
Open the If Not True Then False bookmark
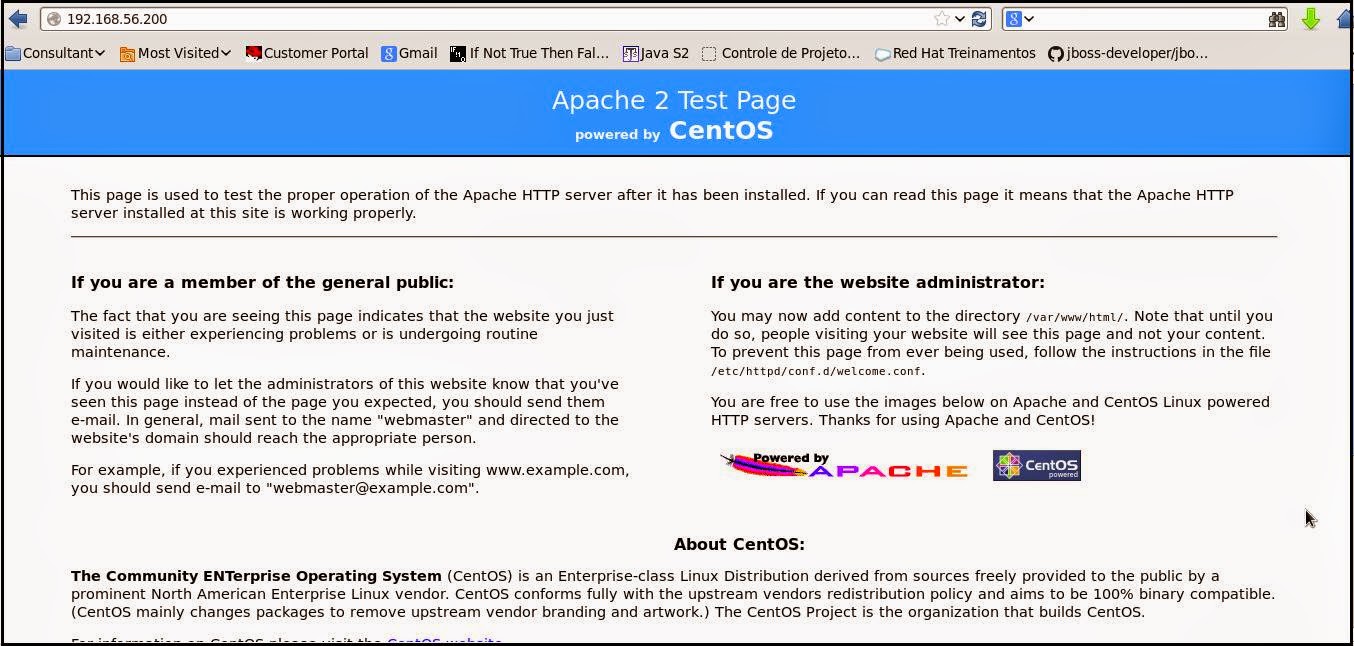coord(530,53)
